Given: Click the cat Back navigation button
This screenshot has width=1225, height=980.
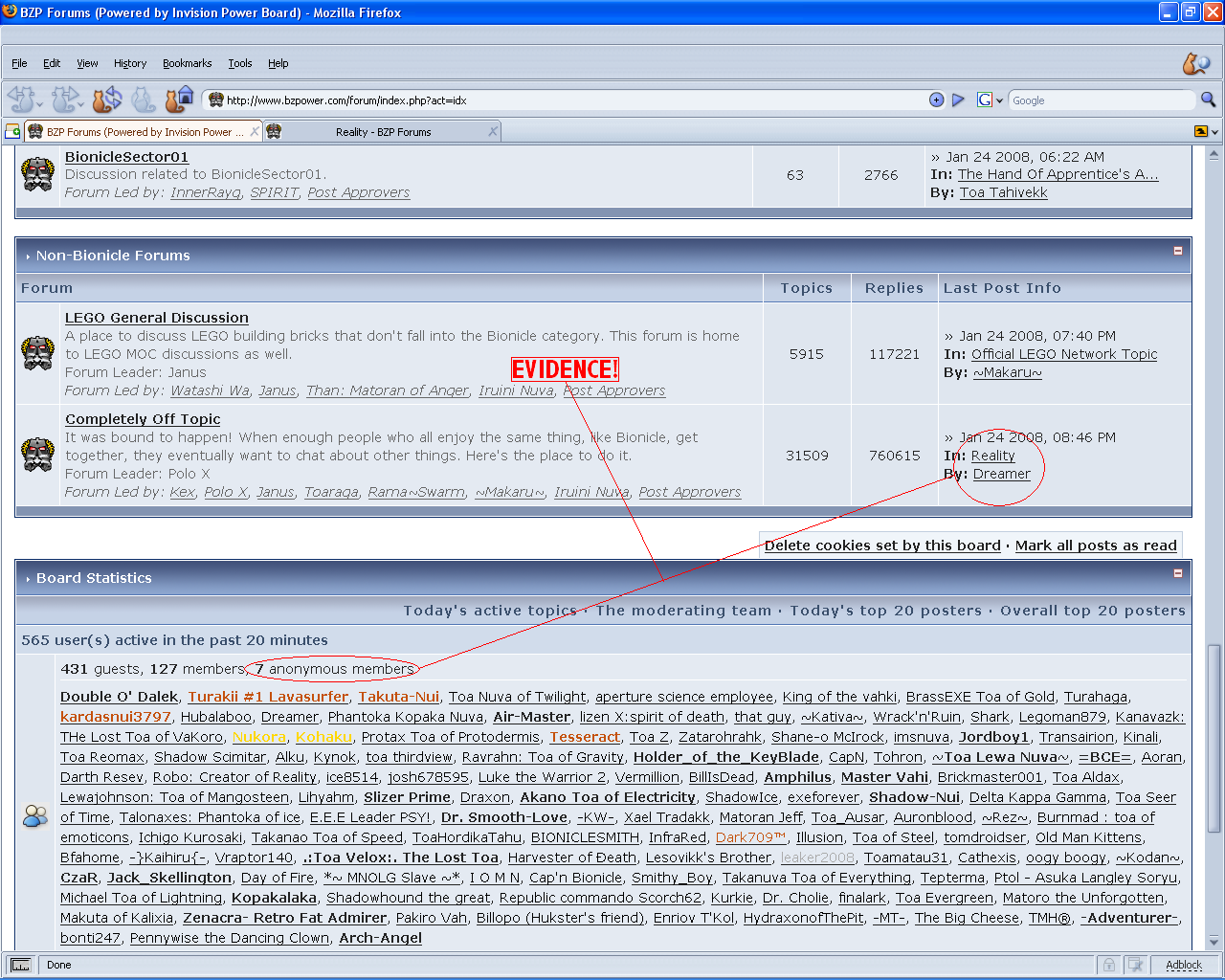Looking at the screenshot, I should [x=20, y=100].
